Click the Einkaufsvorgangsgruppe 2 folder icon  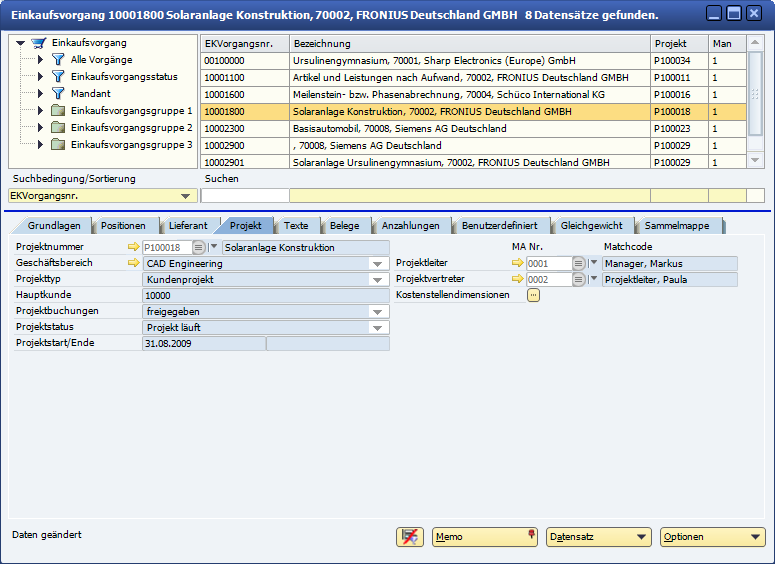tap(59, 128)
